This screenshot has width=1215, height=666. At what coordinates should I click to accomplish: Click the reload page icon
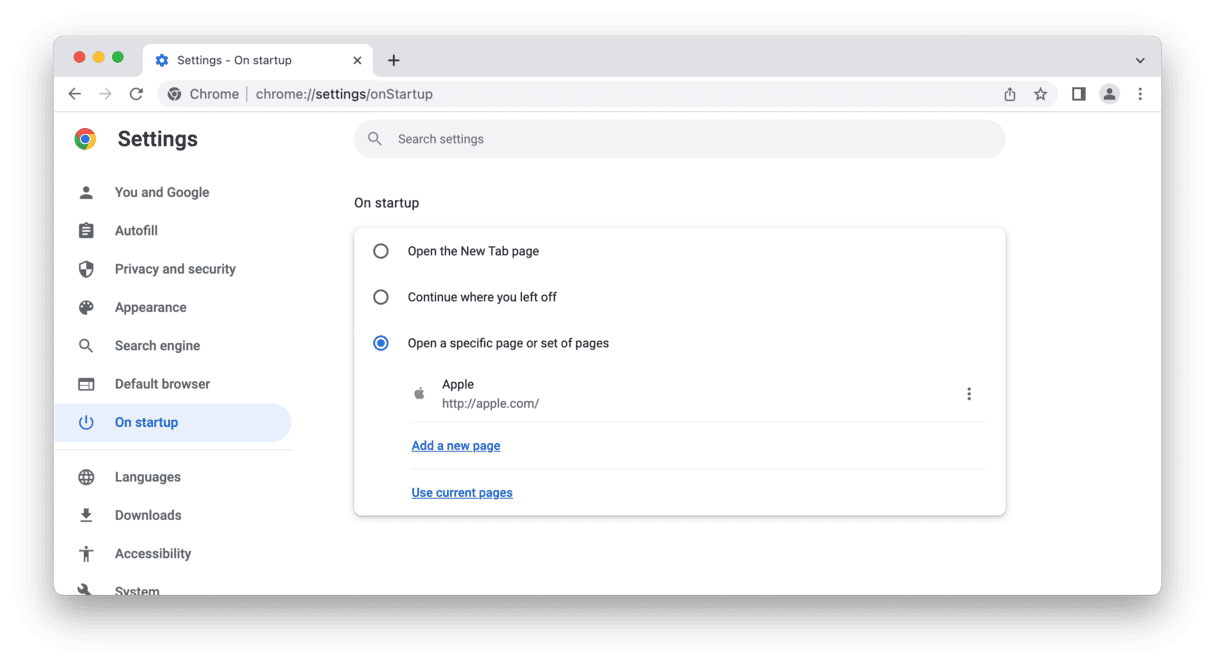[x=136, y=94]
